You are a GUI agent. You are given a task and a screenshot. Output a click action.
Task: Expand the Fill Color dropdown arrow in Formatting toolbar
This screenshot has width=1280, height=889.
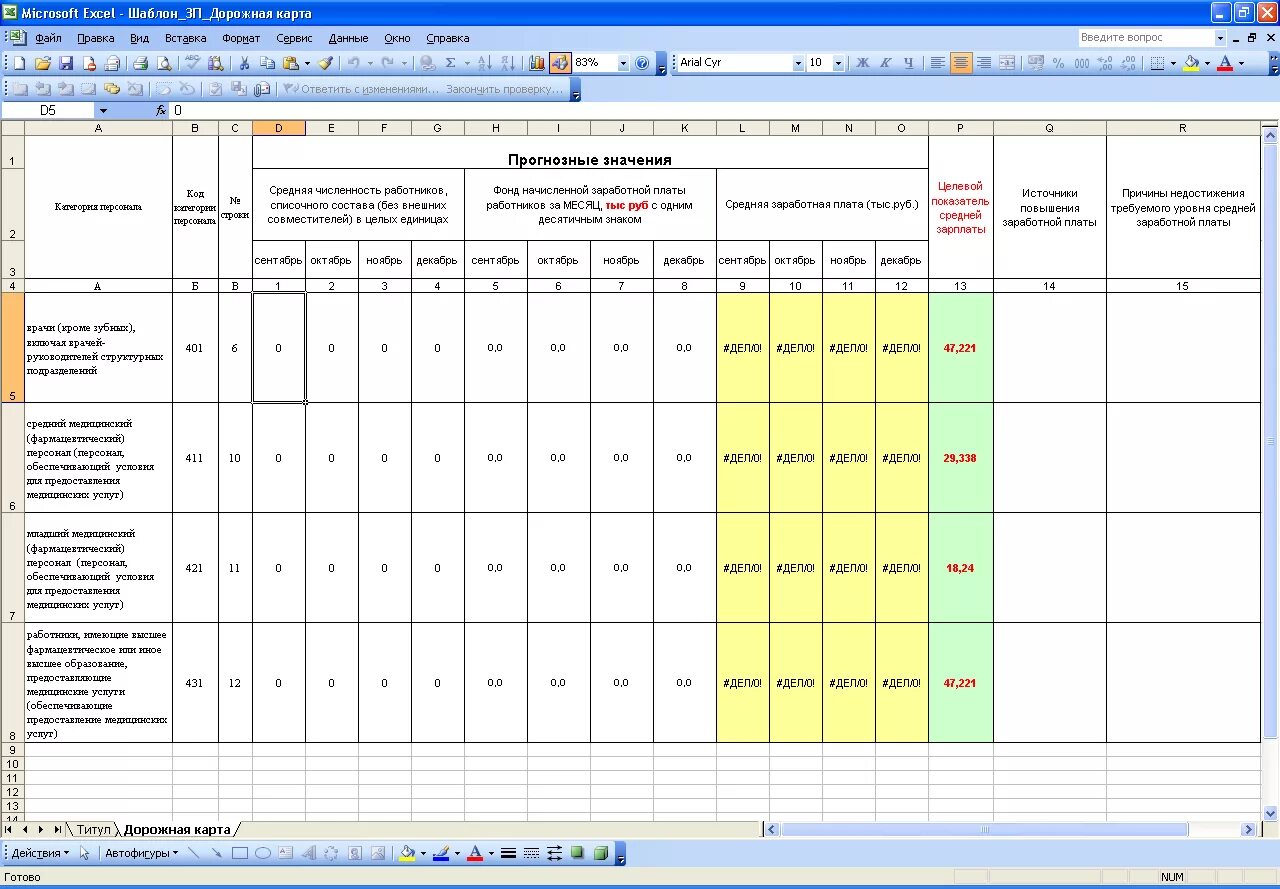[1208, 63]
